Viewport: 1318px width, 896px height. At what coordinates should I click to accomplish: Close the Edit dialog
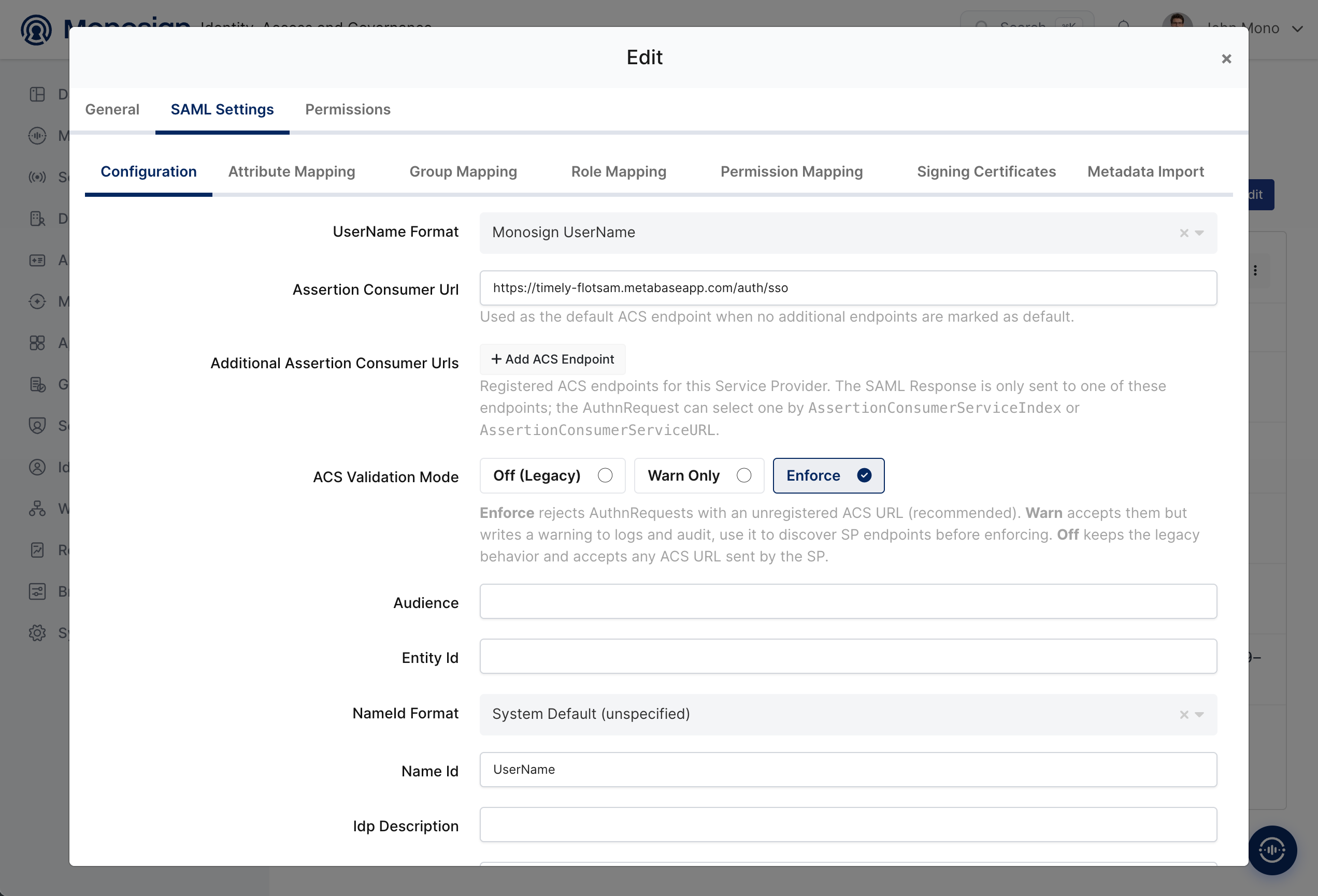1226,59
